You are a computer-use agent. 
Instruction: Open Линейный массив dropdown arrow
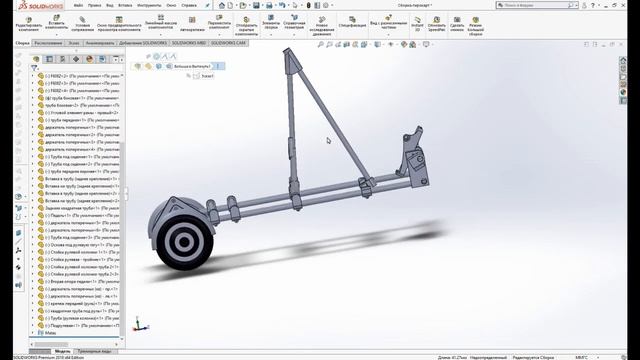point(161,34)
